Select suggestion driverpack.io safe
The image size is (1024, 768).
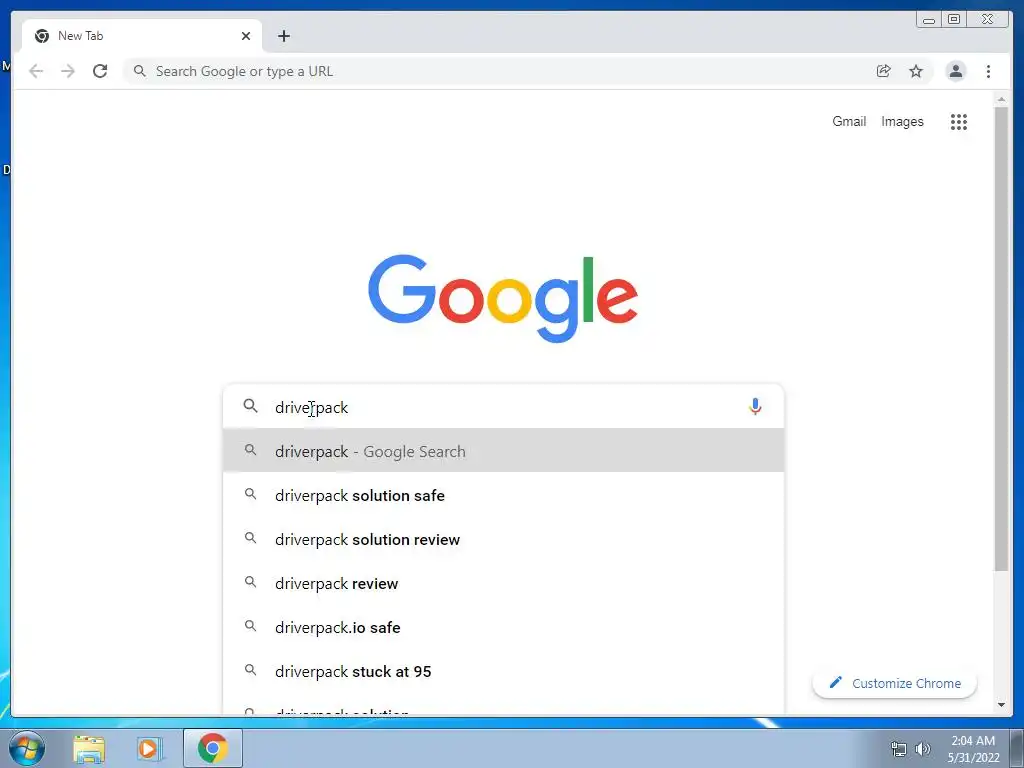[x=503, y=627]
